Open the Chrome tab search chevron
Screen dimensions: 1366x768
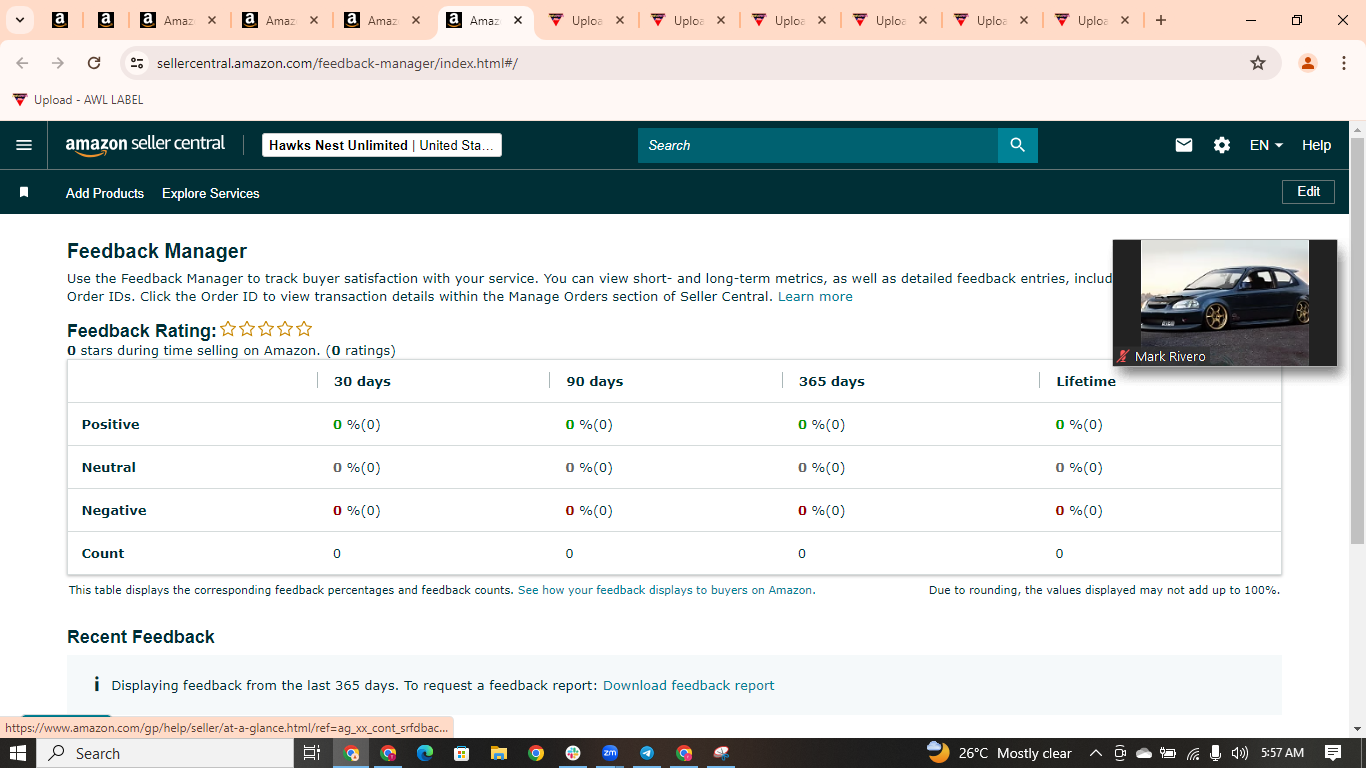[19, 20]
